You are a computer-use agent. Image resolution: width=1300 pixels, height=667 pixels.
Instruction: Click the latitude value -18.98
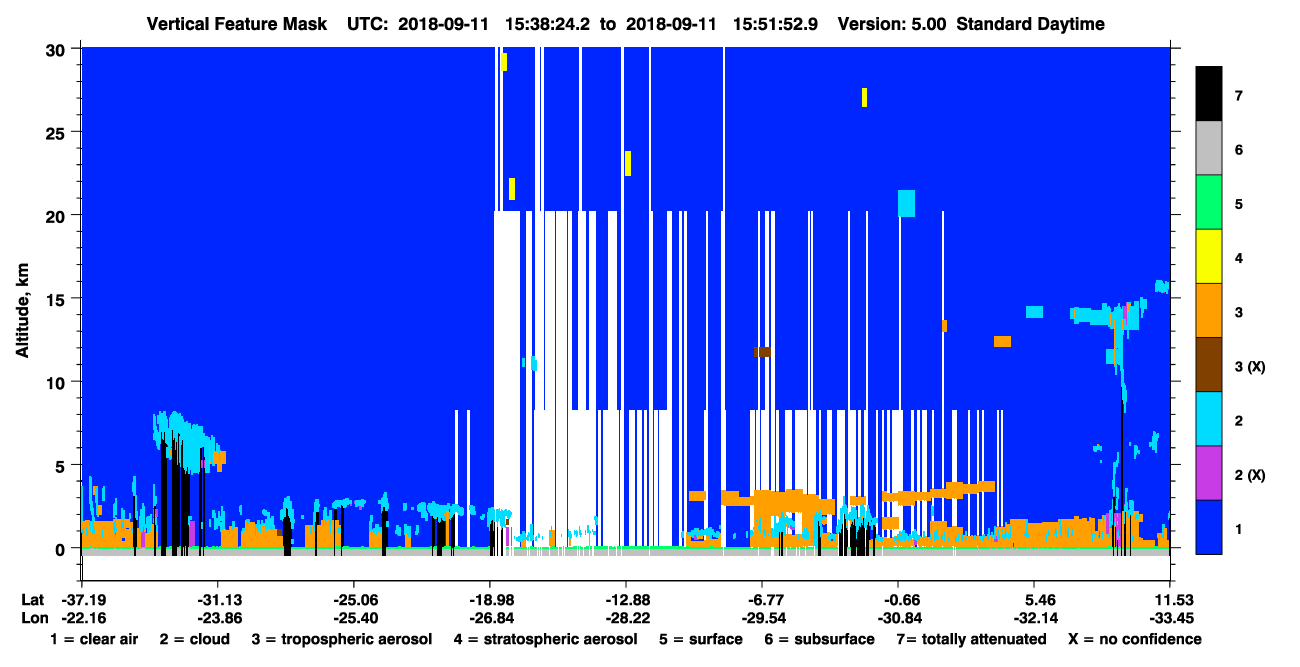(489, 600)
